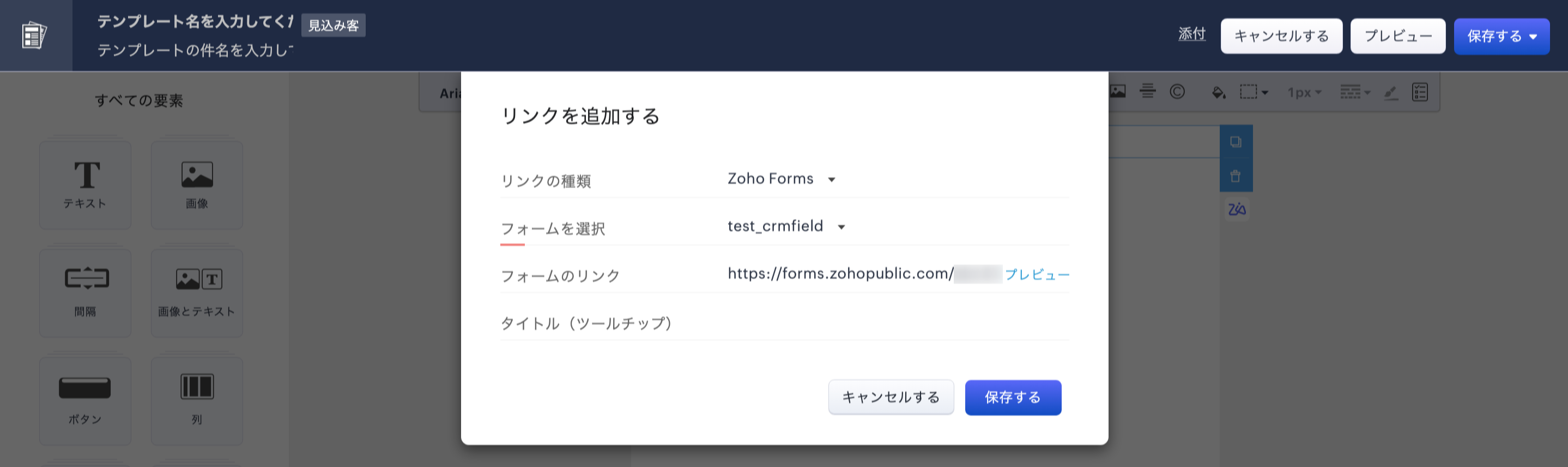Viewport: 1568px width, 467px height.
Task: Open the link type dropdown showing Zoho Forms
Action: 782,179
